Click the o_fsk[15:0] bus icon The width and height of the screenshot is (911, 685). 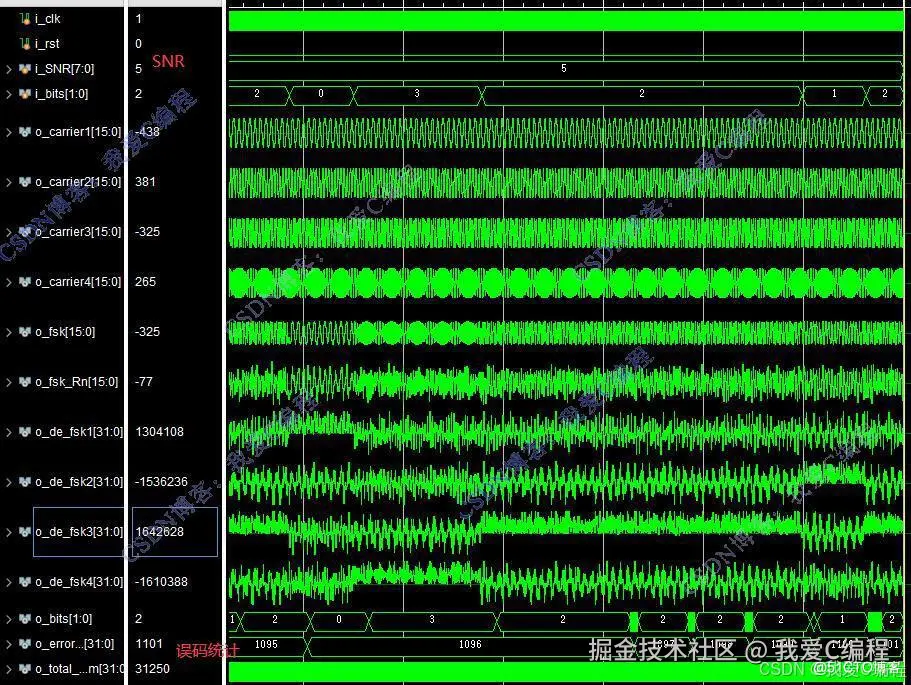coord(24,332)
